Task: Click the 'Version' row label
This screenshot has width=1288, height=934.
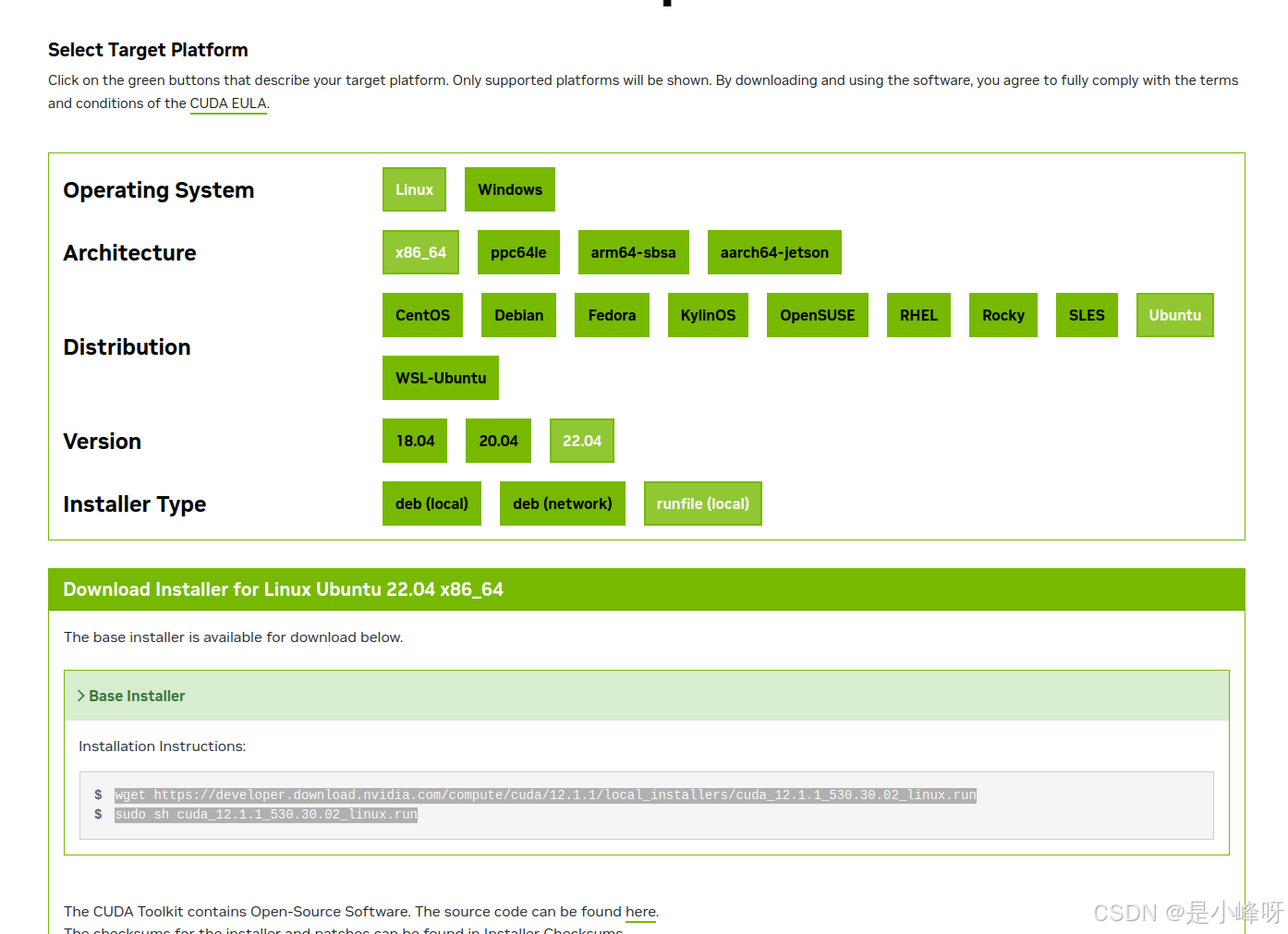Action: tap(103, 442)
